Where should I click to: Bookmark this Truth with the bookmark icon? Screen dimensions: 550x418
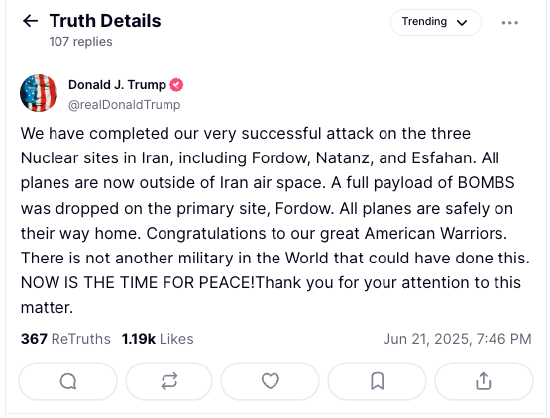coord(377,382)
